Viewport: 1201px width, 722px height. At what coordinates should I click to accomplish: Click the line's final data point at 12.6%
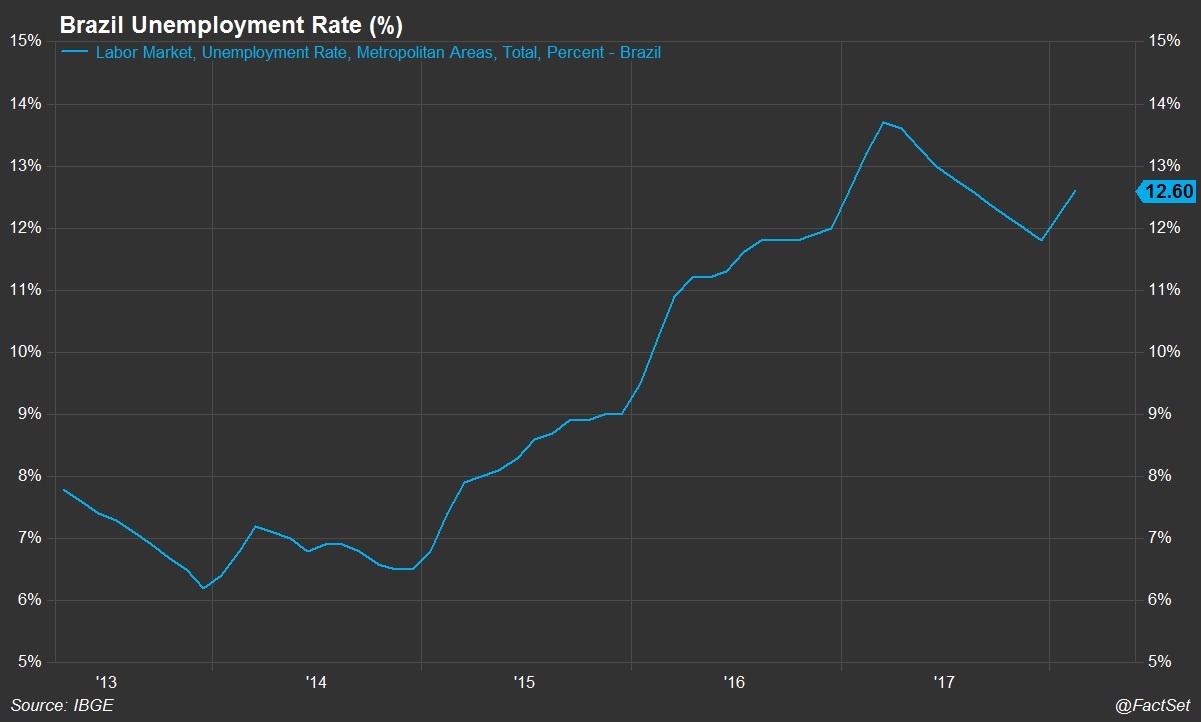pyautogui.click(x=1075, y=191)
